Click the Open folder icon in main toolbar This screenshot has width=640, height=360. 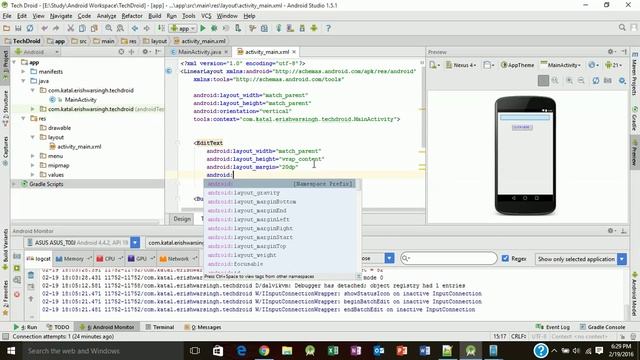[x=7, y=28]
